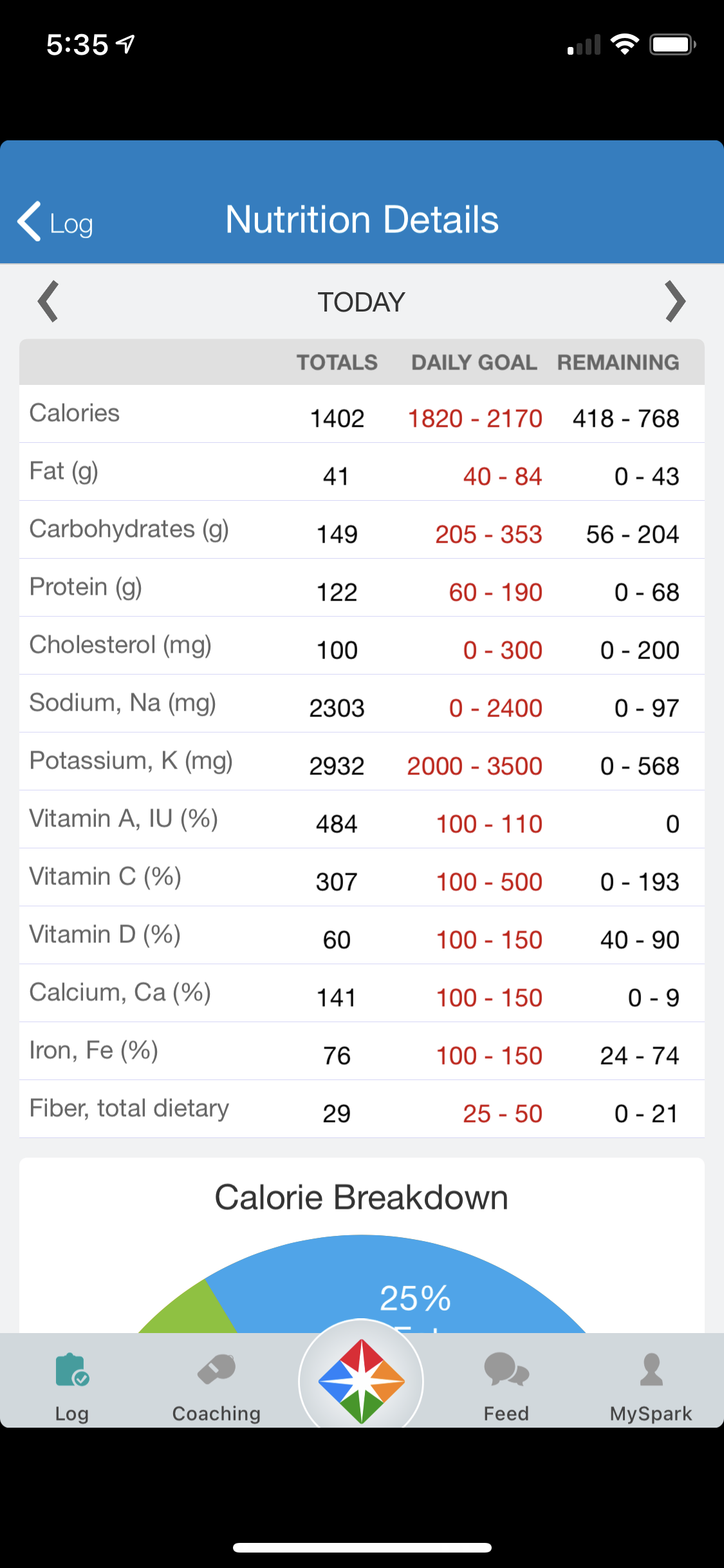The height and width of the screenshot is (1568, 724).
Task: Select the Feed tab label
Action: [x=506, y=1413]
